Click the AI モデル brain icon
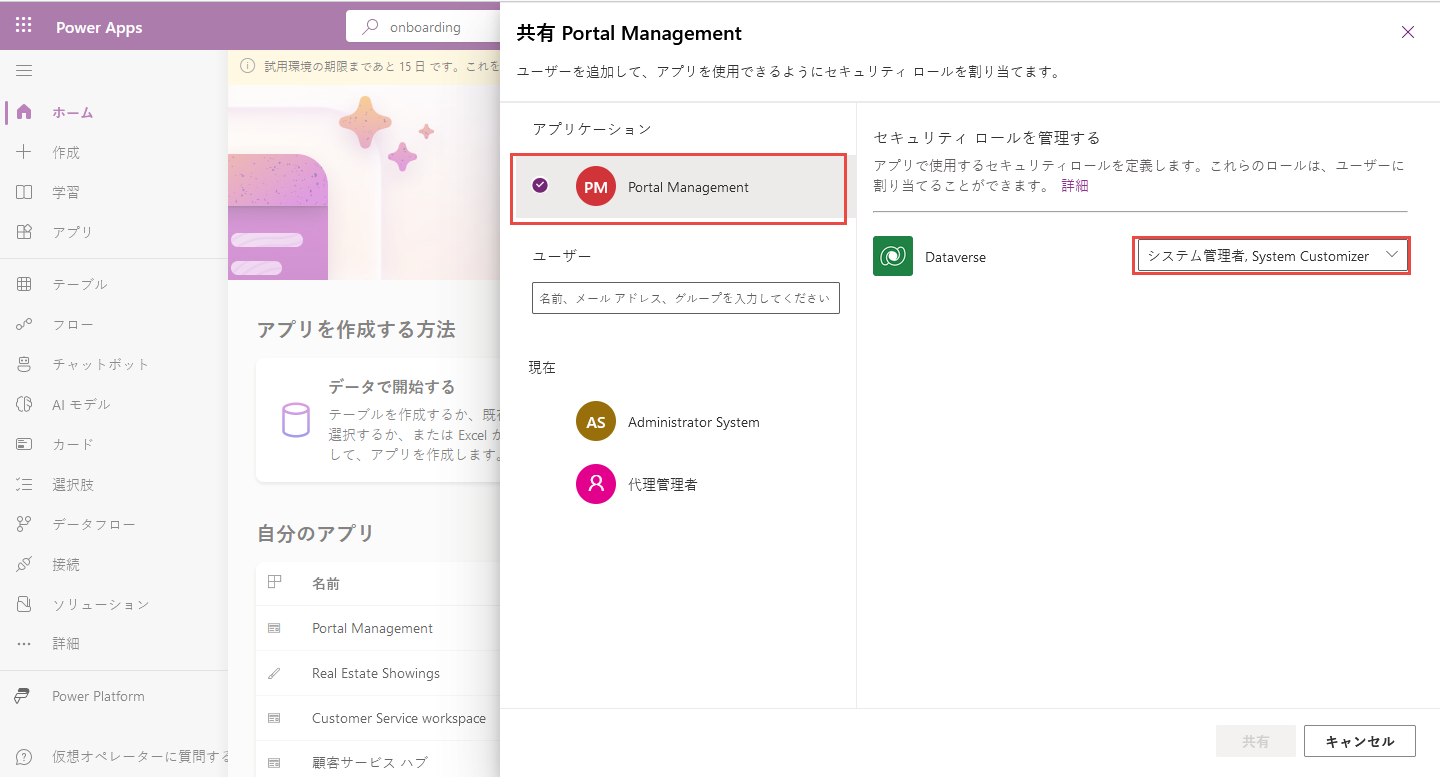This screenshot has width=1440, height=777. (x=24, y=404)
